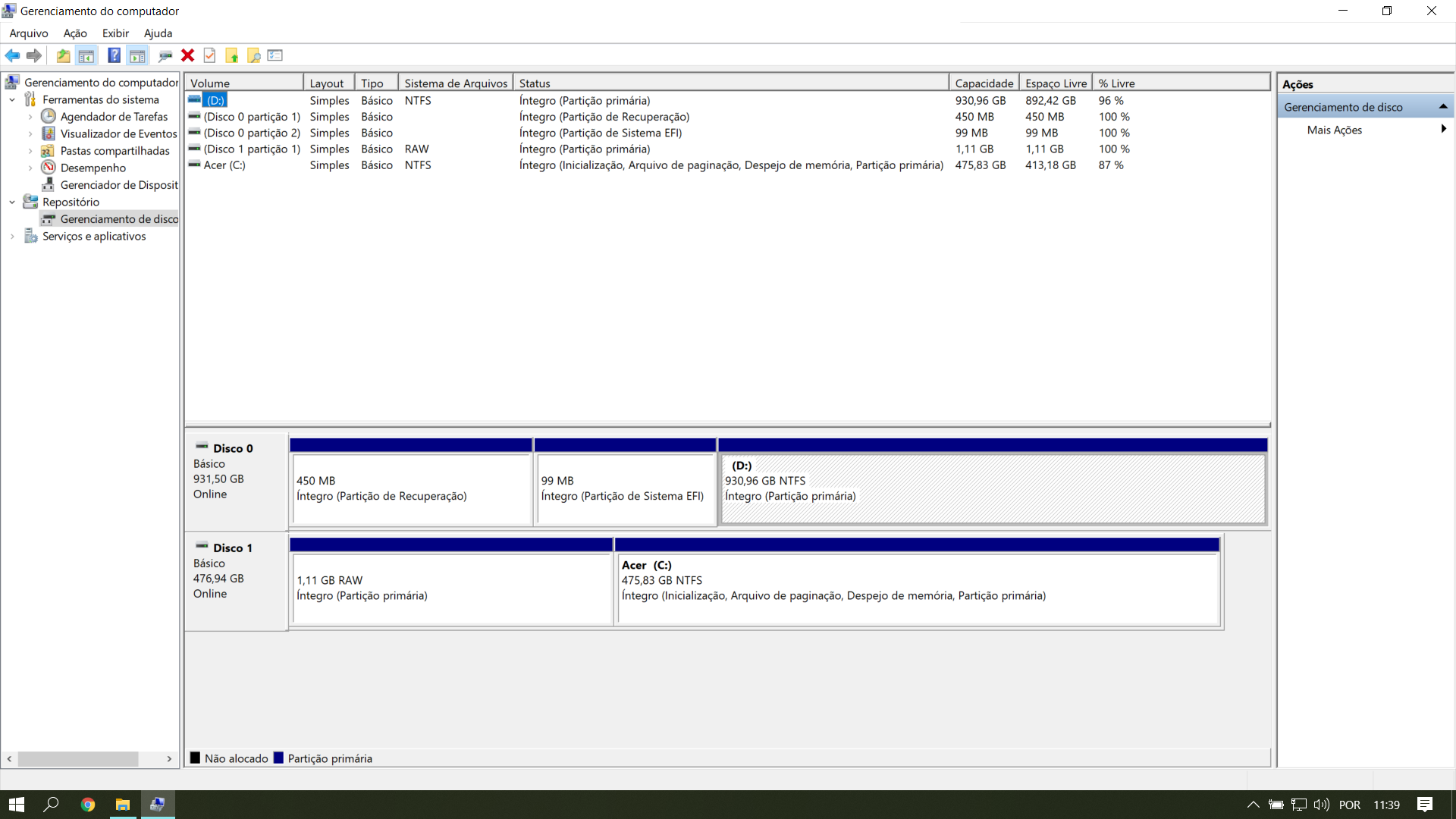Open Help via the question mark icon

click(x=114, y=55)
